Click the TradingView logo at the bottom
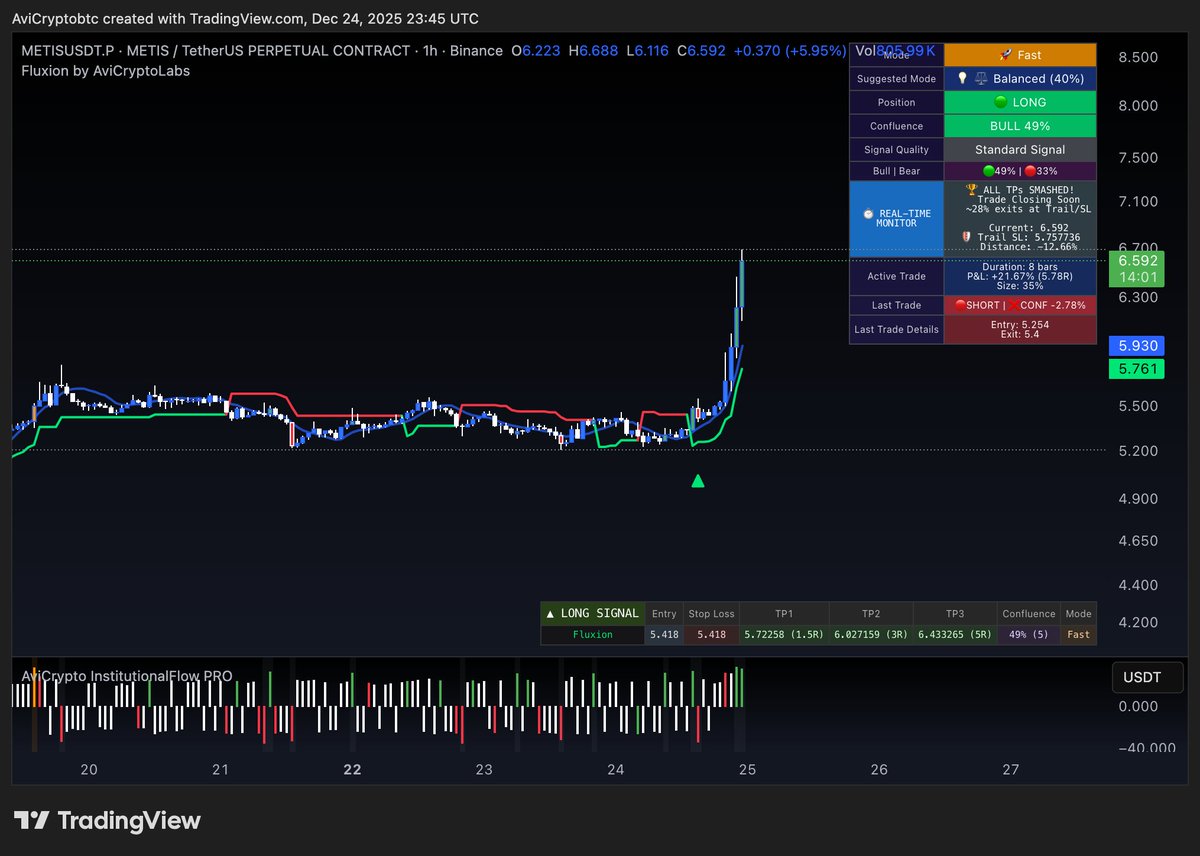 pos(107,821)
